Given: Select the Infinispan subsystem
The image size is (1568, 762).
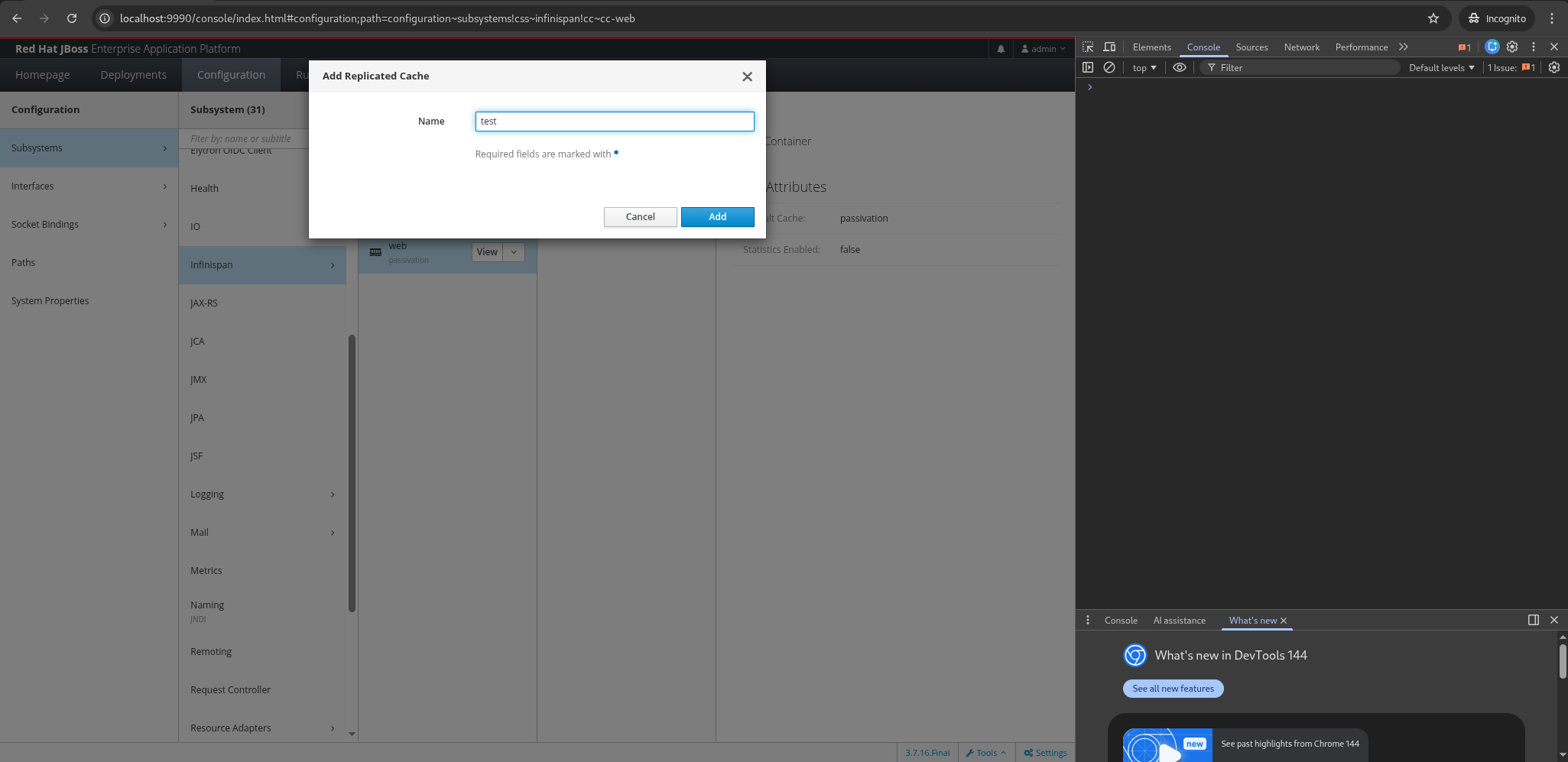Looking at the screenshot, I should 262,265.
